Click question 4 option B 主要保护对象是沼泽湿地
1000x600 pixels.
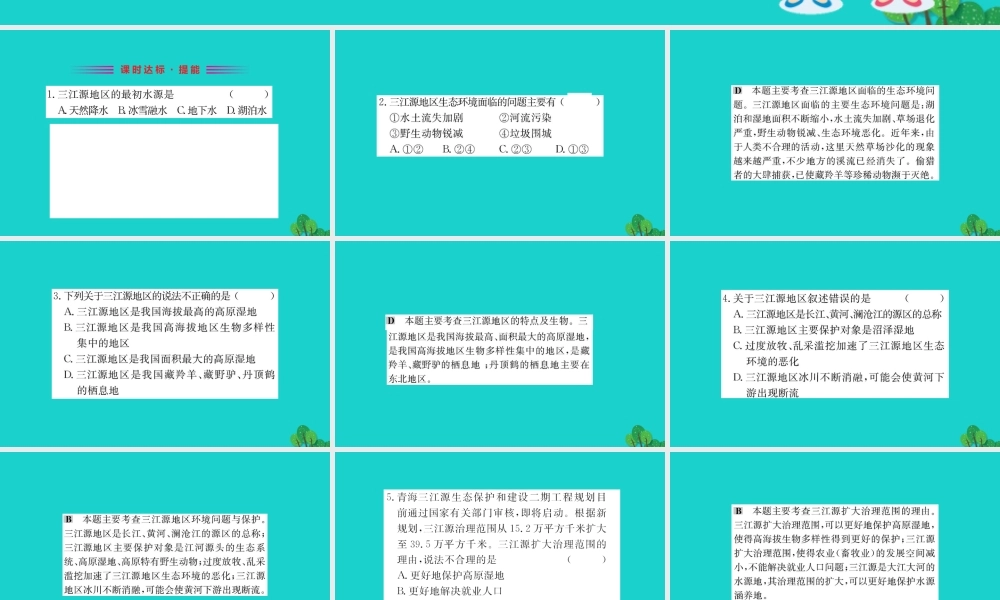click(x=823, y=330)
